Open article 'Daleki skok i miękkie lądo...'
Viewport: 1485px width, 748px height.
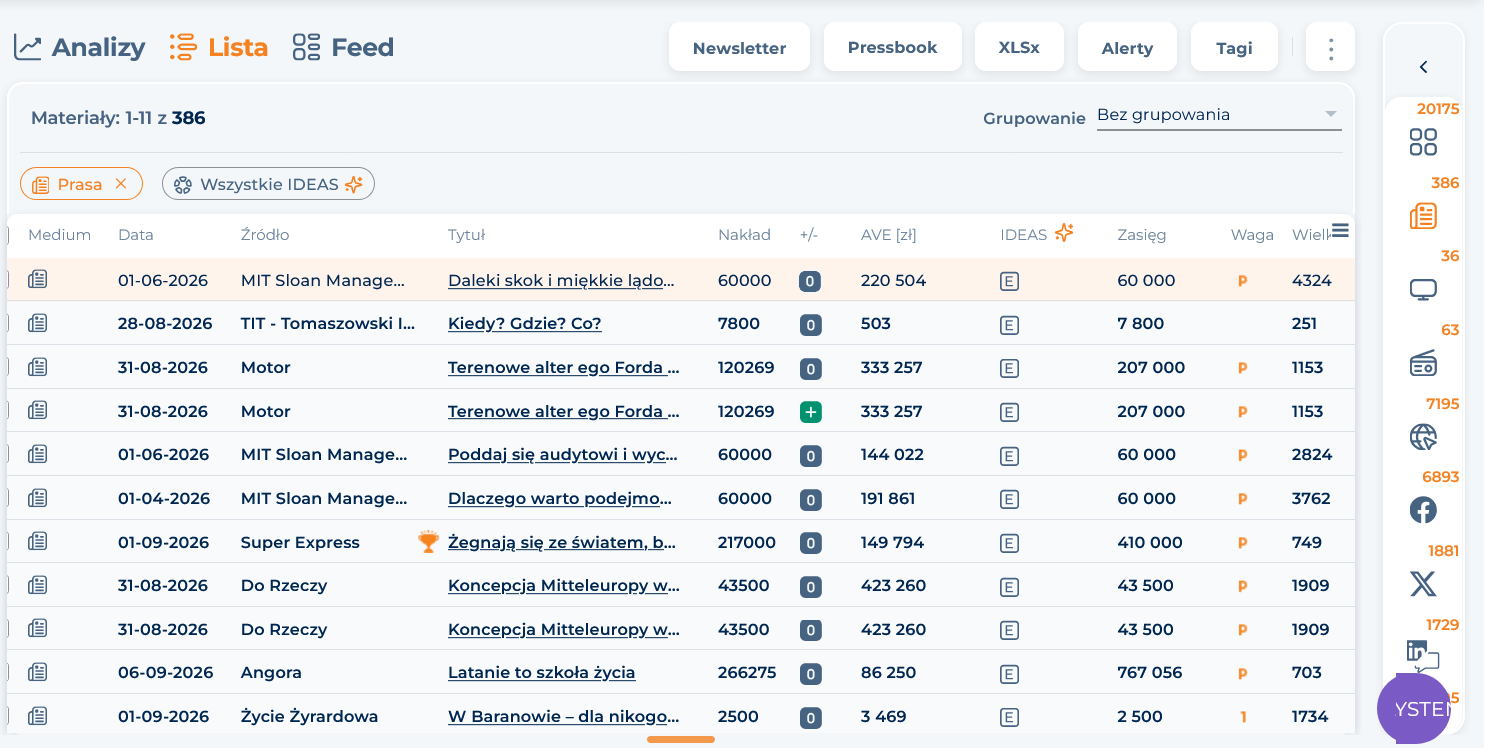[x=562, y=281]
